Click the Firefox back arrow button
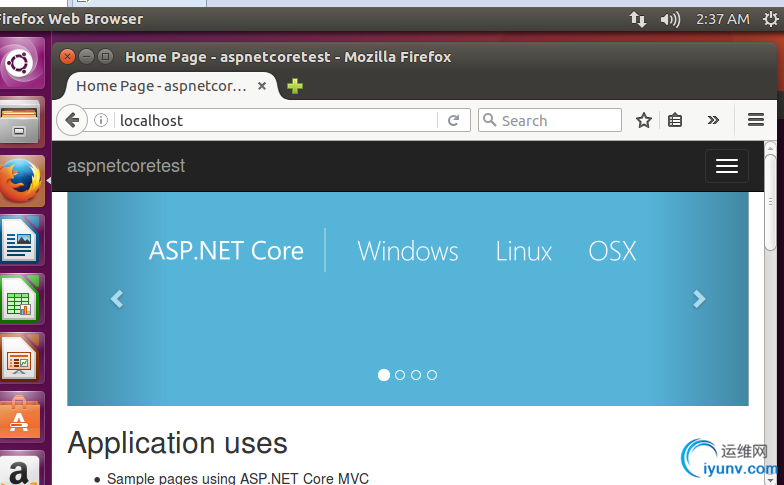 click(x=72, y=120)
